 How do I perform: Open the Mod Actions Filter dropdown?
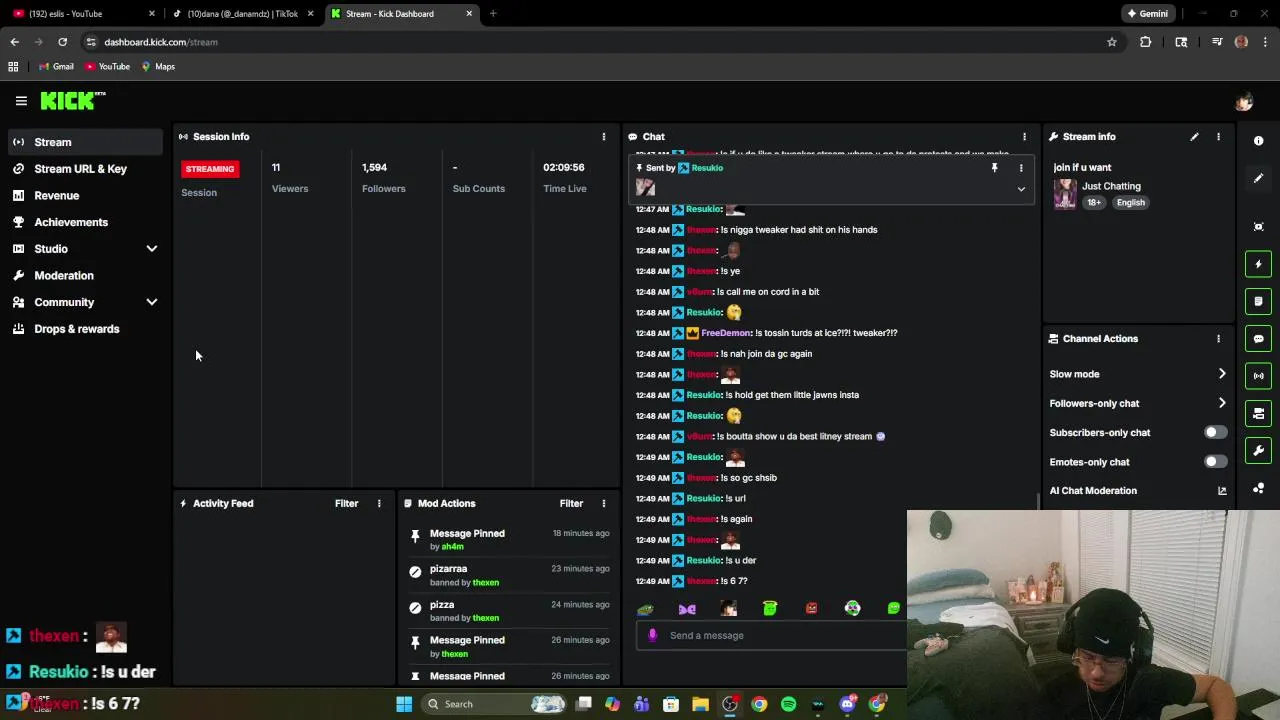pos(571,504)
